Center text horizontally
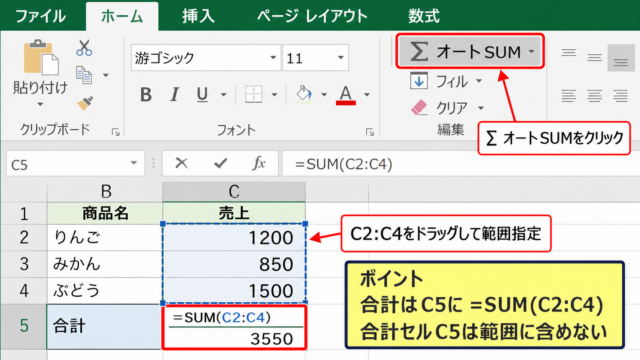The width and height of the screenshot is (640, 360). pyautogui.click(x=595, y=96)
